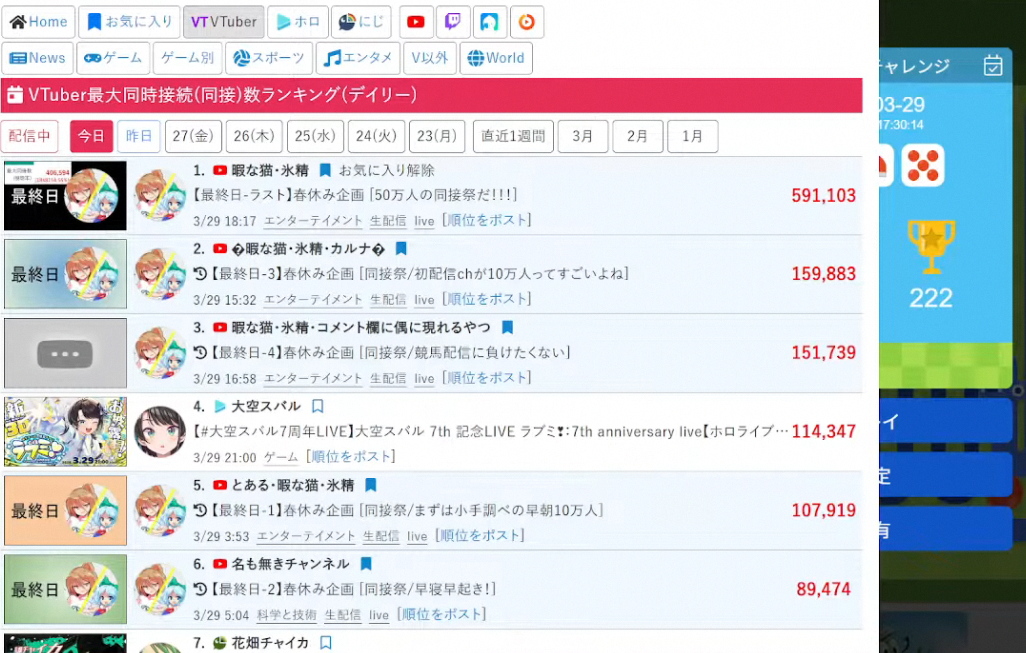Select the 今日 date filter
1026x653 pixels.
click(92, 136)
